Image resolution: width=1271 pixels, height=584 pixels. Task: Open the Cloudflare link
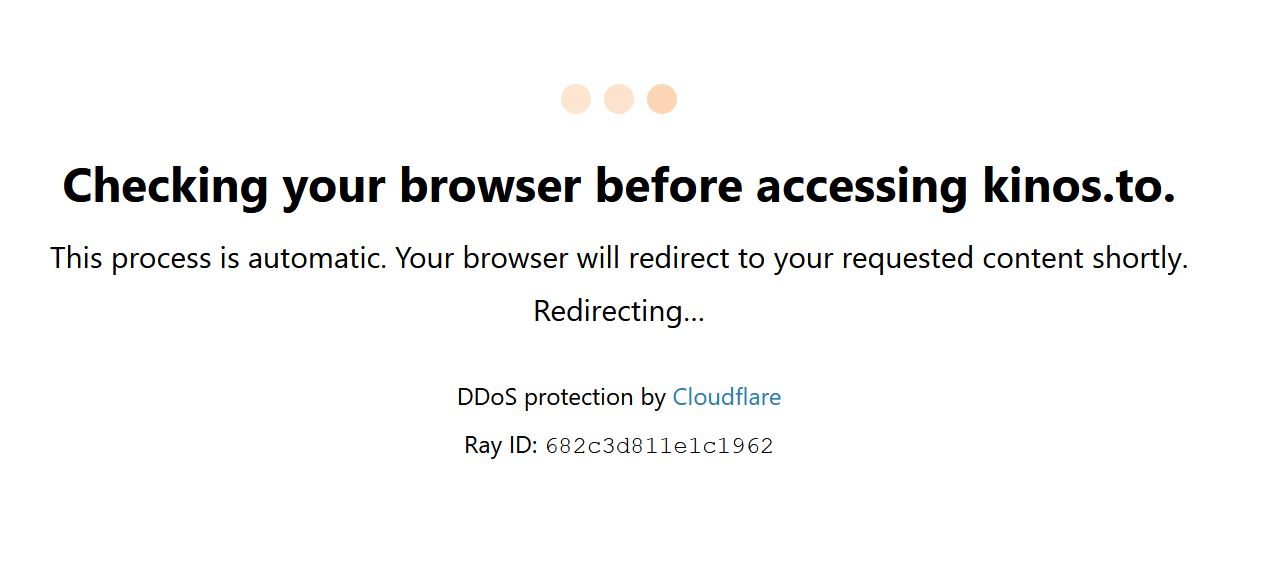(x=726, y=397)
